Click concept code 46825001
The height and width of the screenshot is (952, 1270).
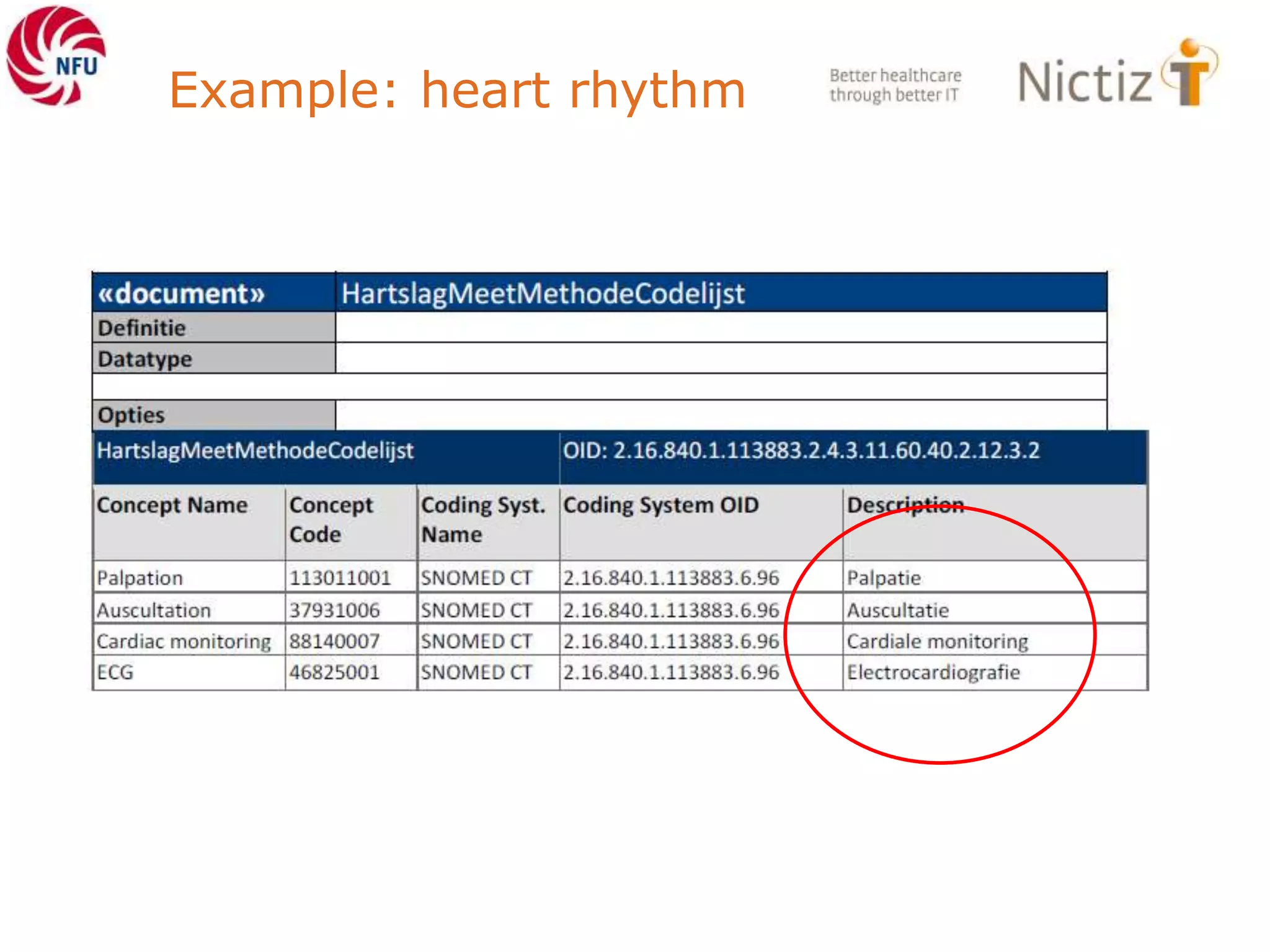[351, 673]
